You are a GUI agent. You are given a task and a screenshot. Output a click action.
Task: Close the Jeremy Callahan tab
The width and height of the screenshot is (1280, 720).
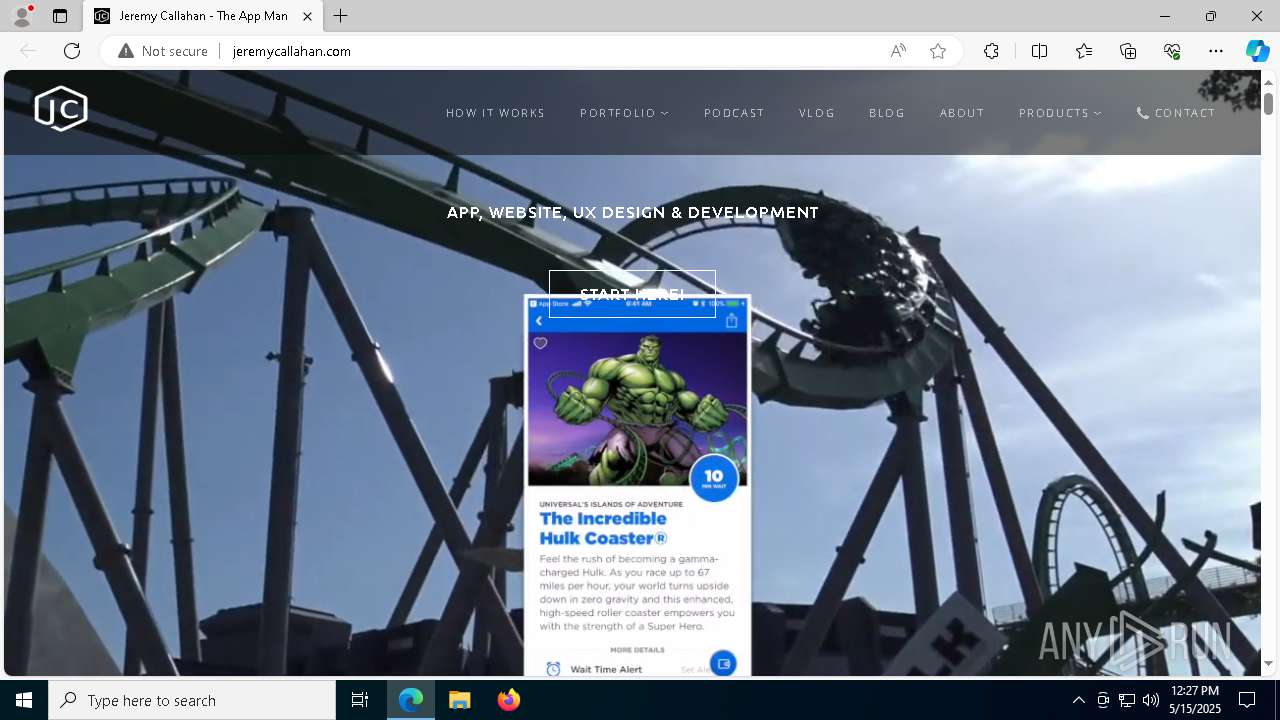(x=307, y=16)
